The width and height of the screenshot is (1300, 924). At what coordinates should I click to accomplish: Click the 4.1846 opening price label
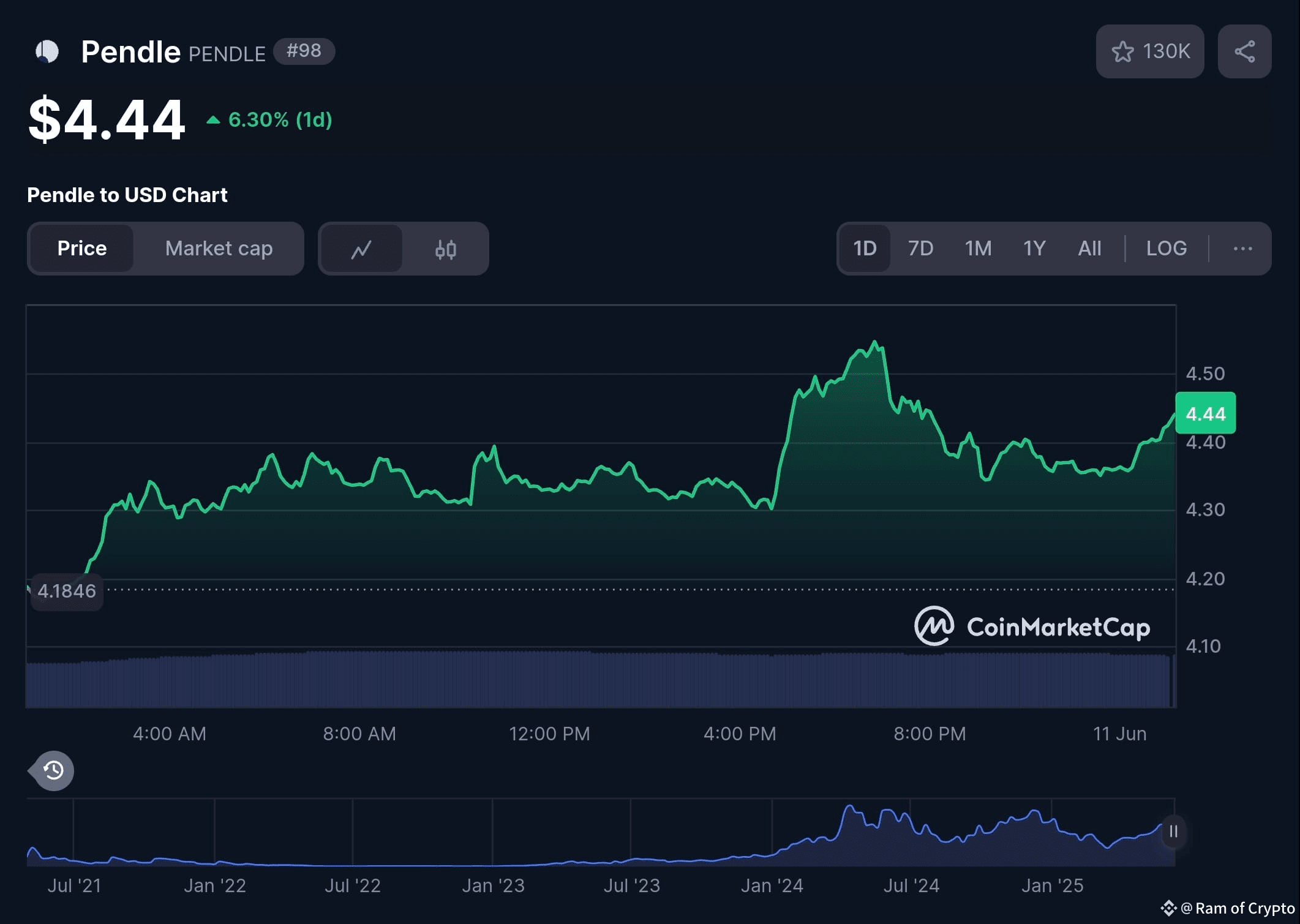click(x=67, y=591)
